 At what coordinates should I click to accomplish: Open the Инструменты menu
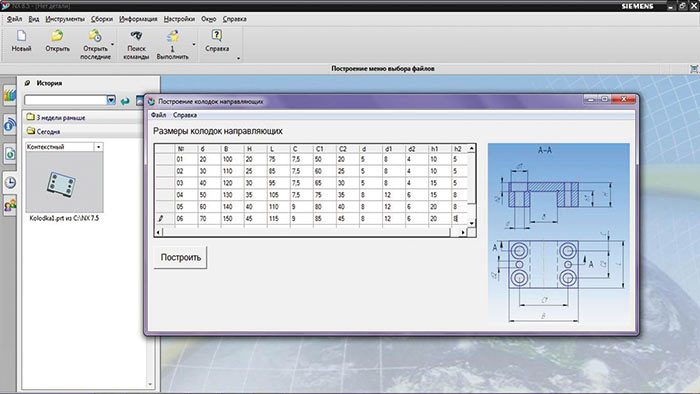(65, 19)
